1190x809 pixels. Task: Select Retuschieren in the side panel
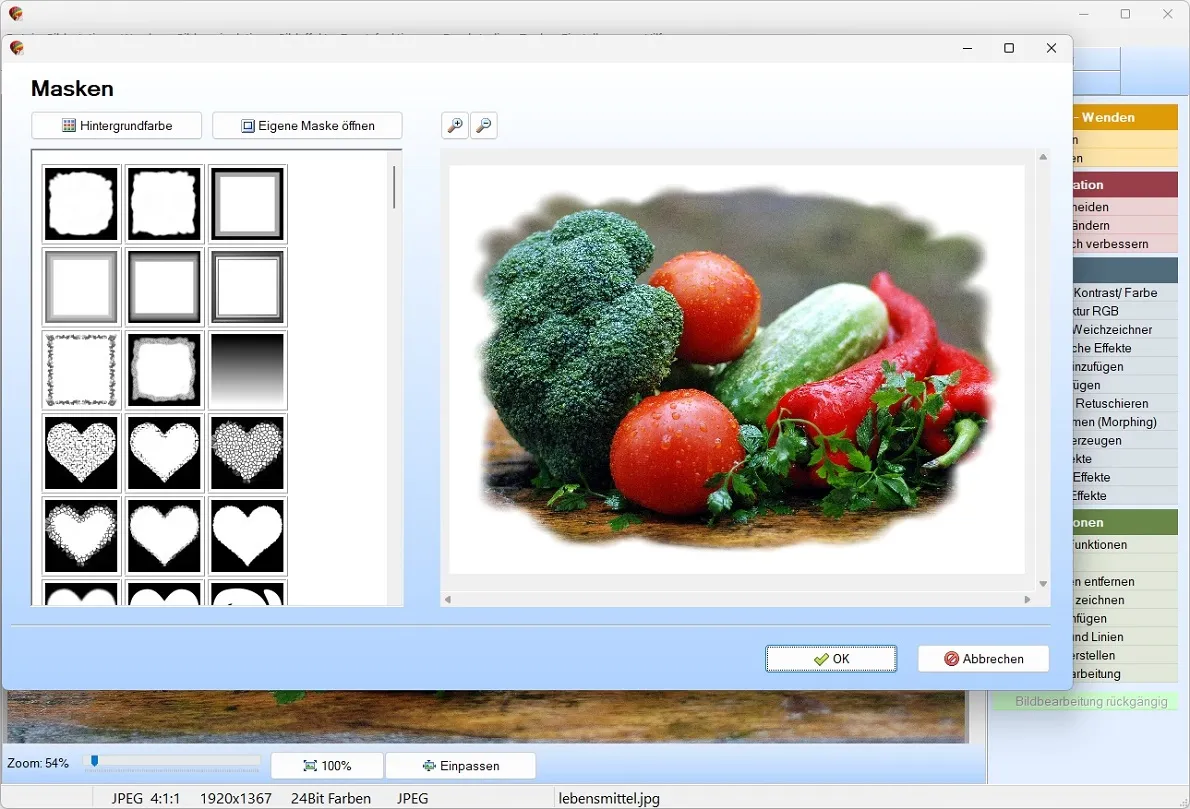(x=1112, y=404)
